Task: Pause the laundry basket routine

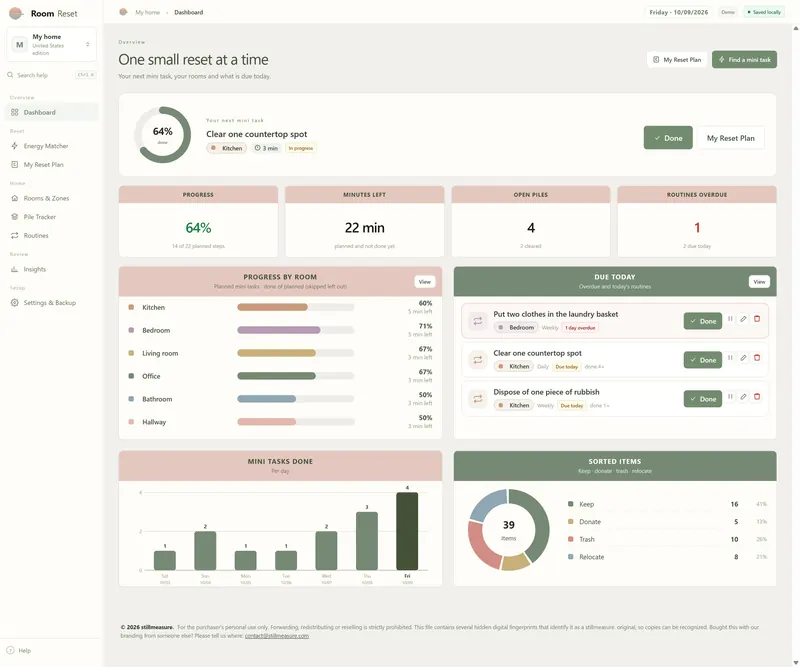Action: coord(730,319)
